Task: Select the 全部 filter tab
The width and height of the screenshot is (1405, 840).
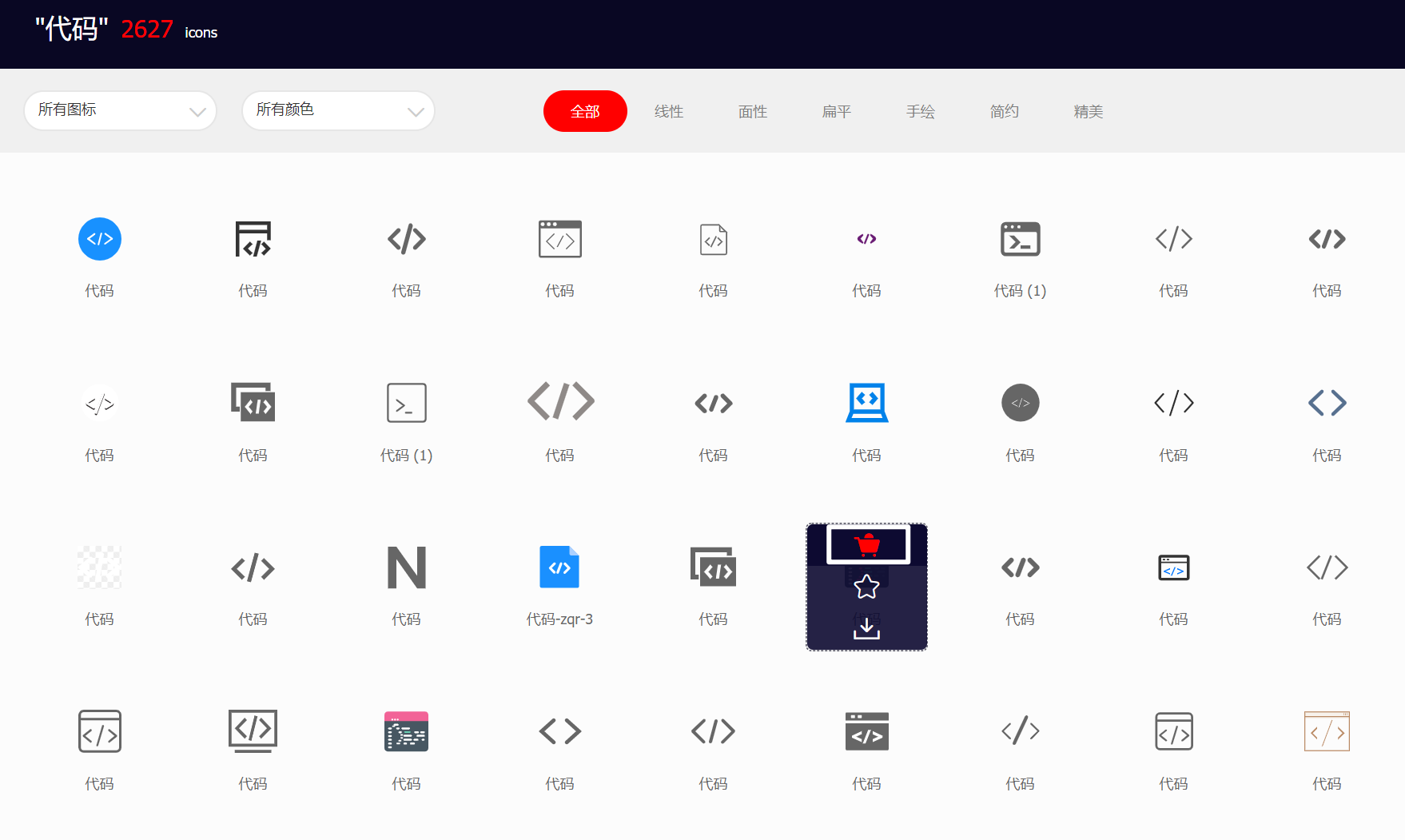Action: (585, 111)
